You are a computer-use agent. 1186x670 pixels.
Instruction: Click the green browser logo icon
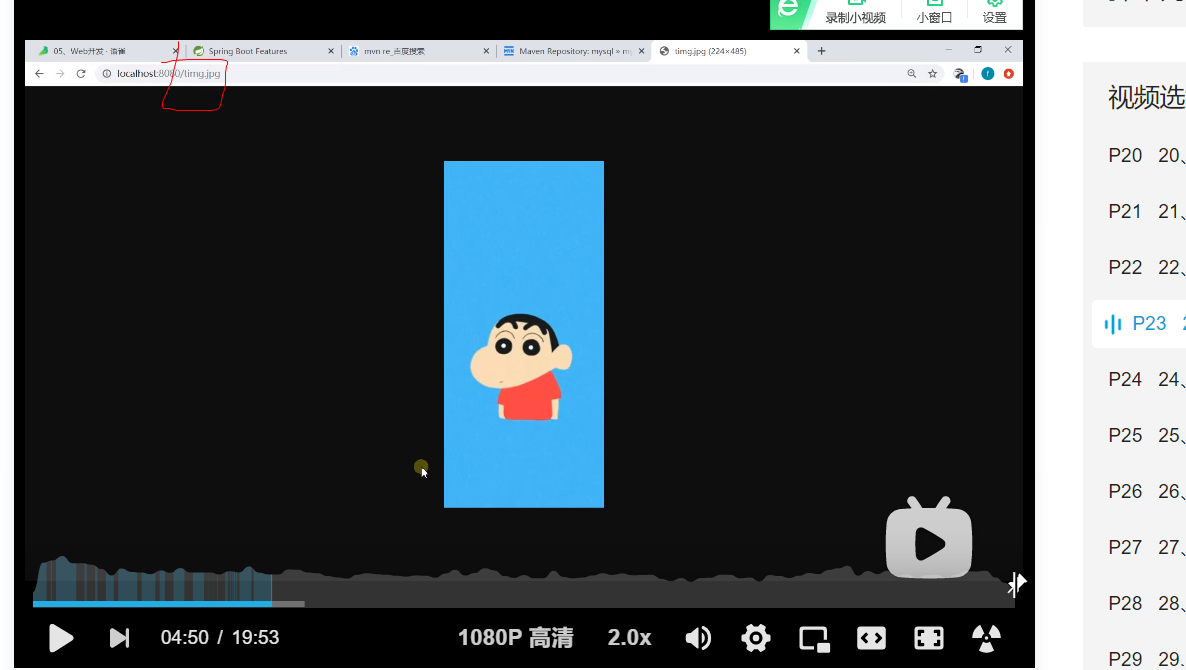788,11
